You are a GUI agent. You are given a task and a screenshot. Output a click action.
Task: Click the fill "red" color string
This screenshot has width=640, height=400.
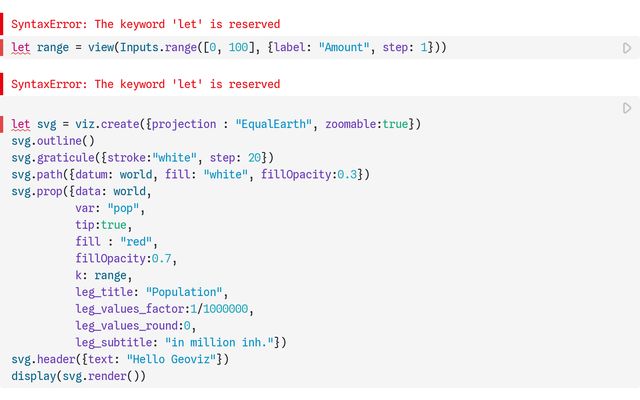coord(136,242)
